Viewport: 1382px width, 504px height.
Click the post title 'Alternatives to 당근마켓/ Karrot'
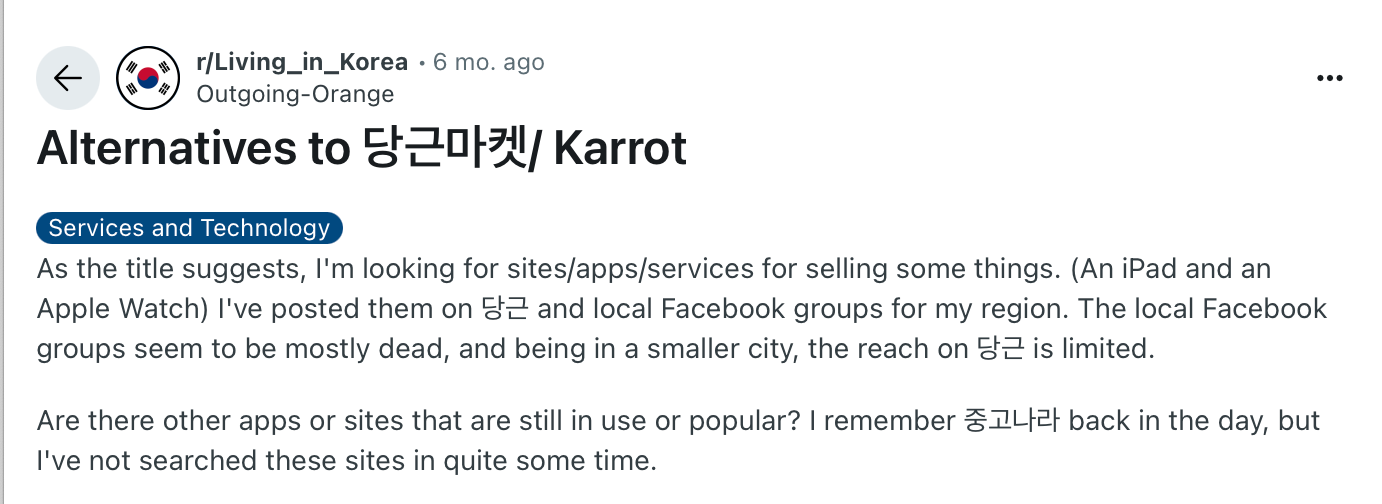[362, 149]
